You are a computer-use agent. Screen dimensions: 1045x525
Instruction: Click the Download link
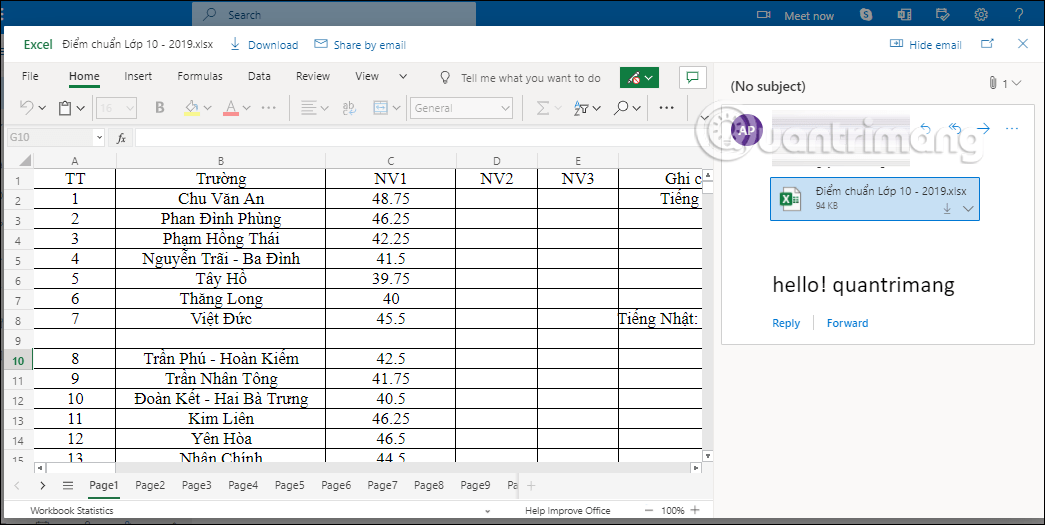[264, 45]
